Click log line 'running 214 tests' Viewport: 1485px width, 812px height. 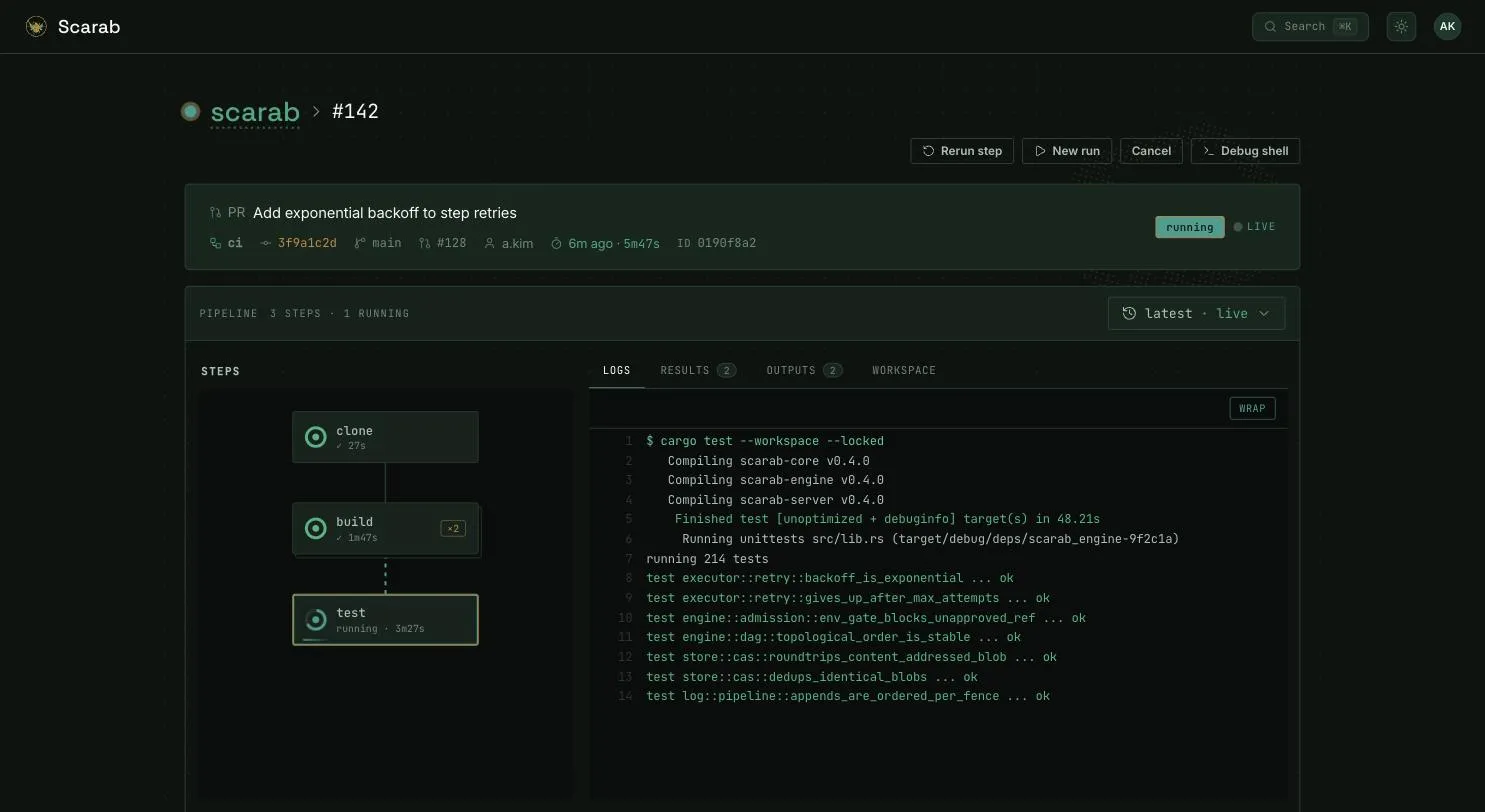tap(707, 559)
